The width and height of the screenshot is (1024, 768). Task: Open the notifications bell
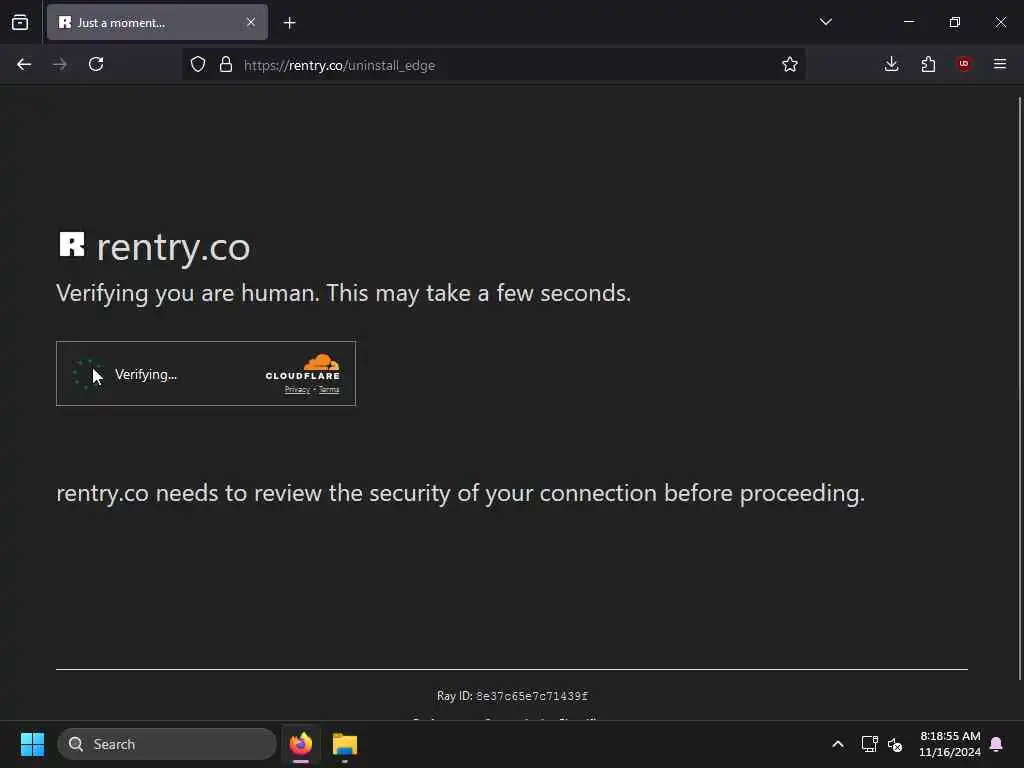pyautogui.click(x=997, y=744)
